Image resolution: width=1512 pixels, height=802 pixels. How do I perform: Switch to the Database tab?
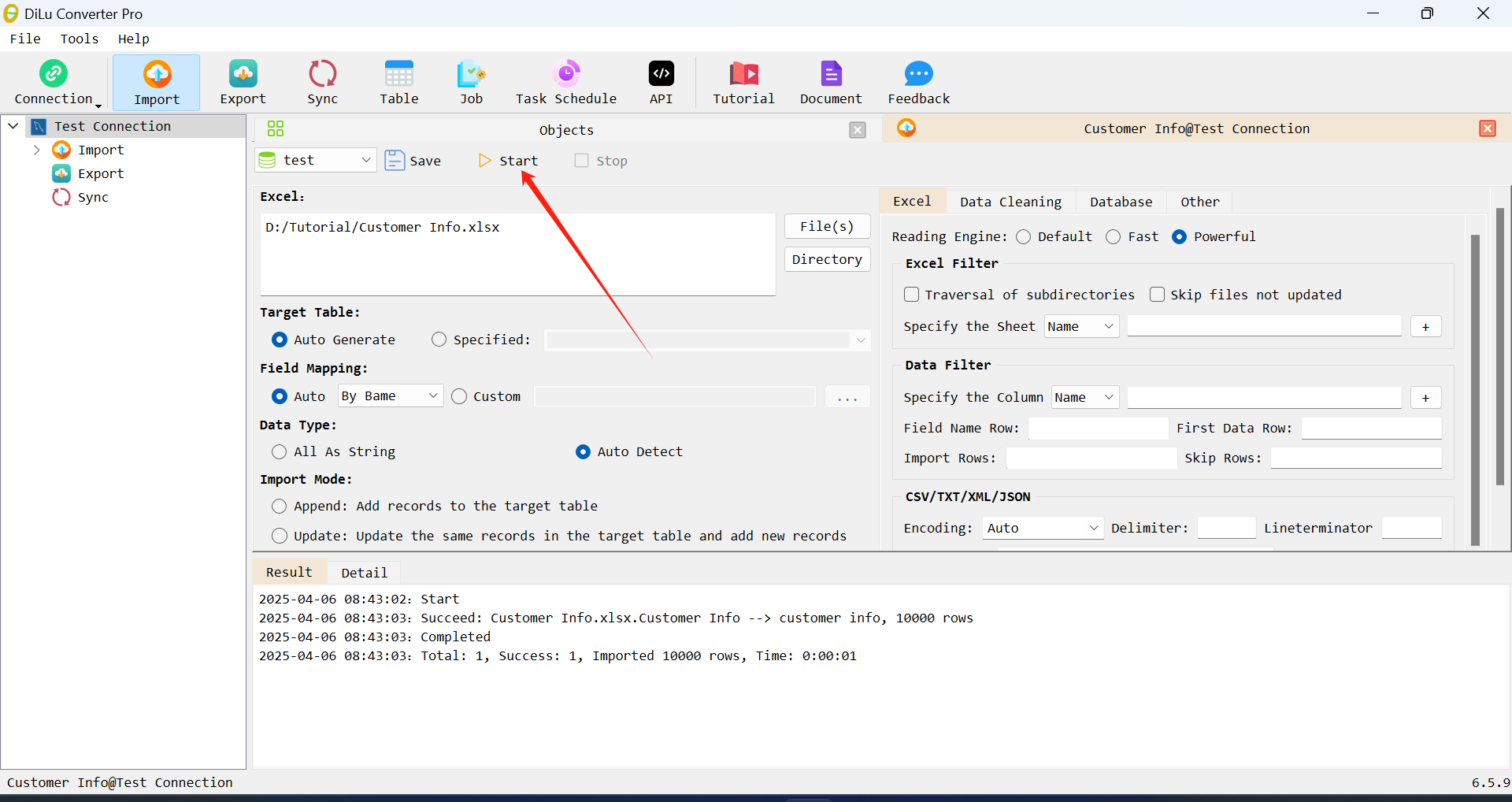[x=1121, y=202]
